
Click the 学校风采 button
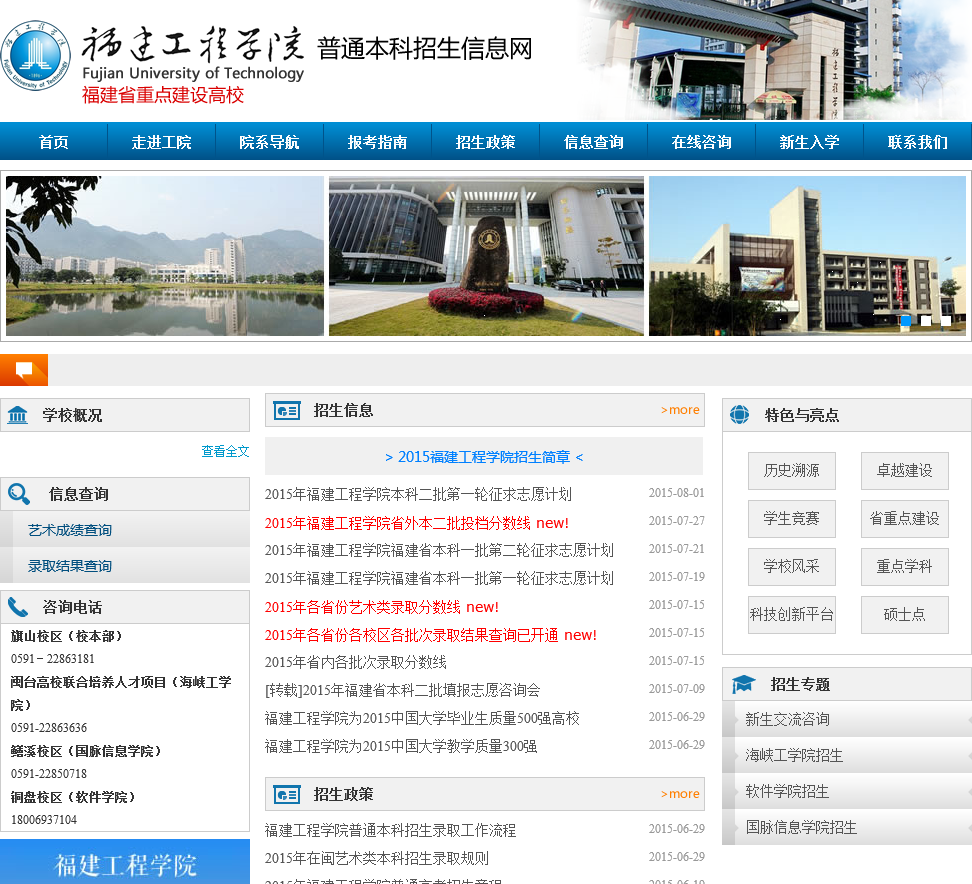(792, 567)
